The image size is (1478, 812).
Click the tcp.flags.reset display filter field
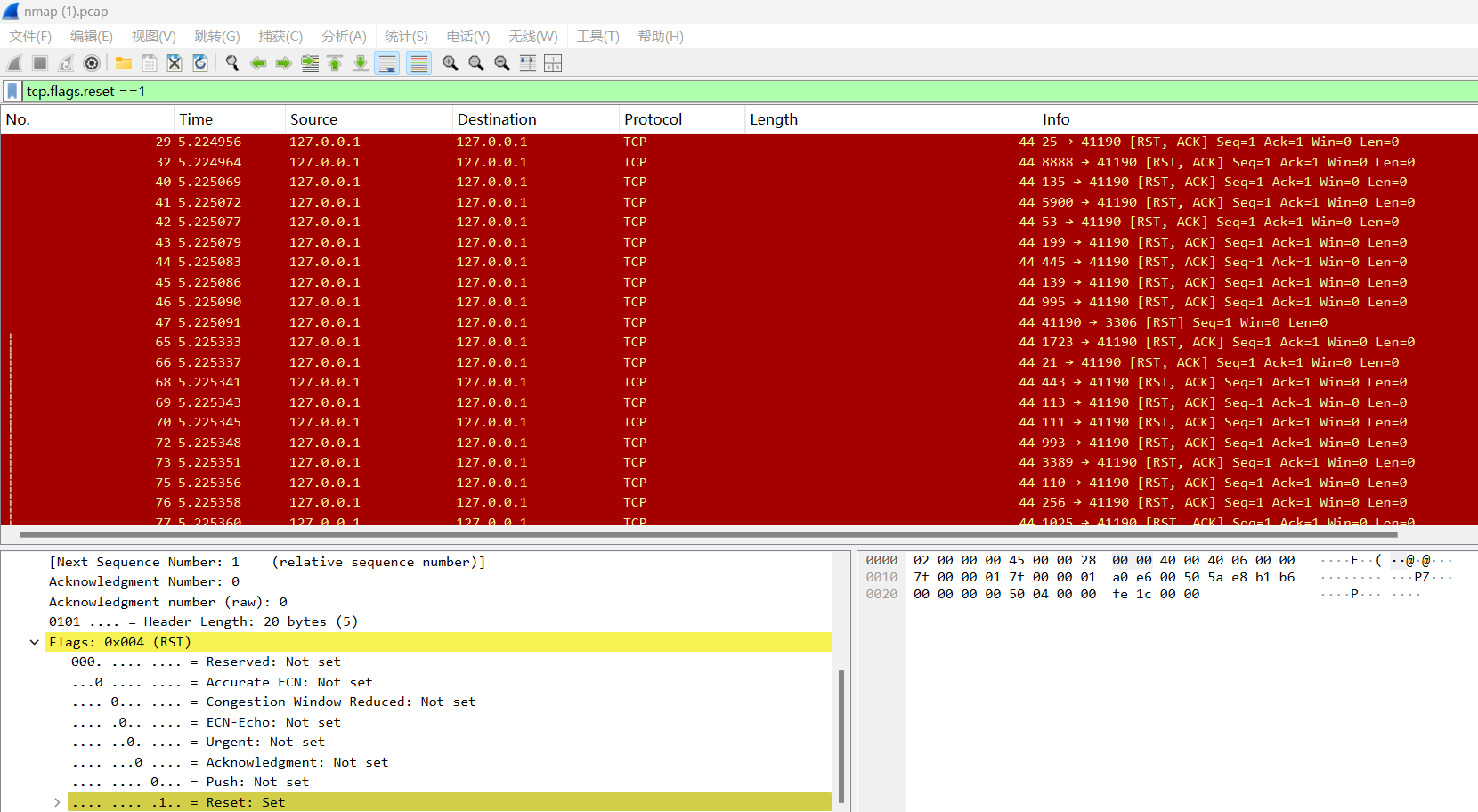point(748,91)
